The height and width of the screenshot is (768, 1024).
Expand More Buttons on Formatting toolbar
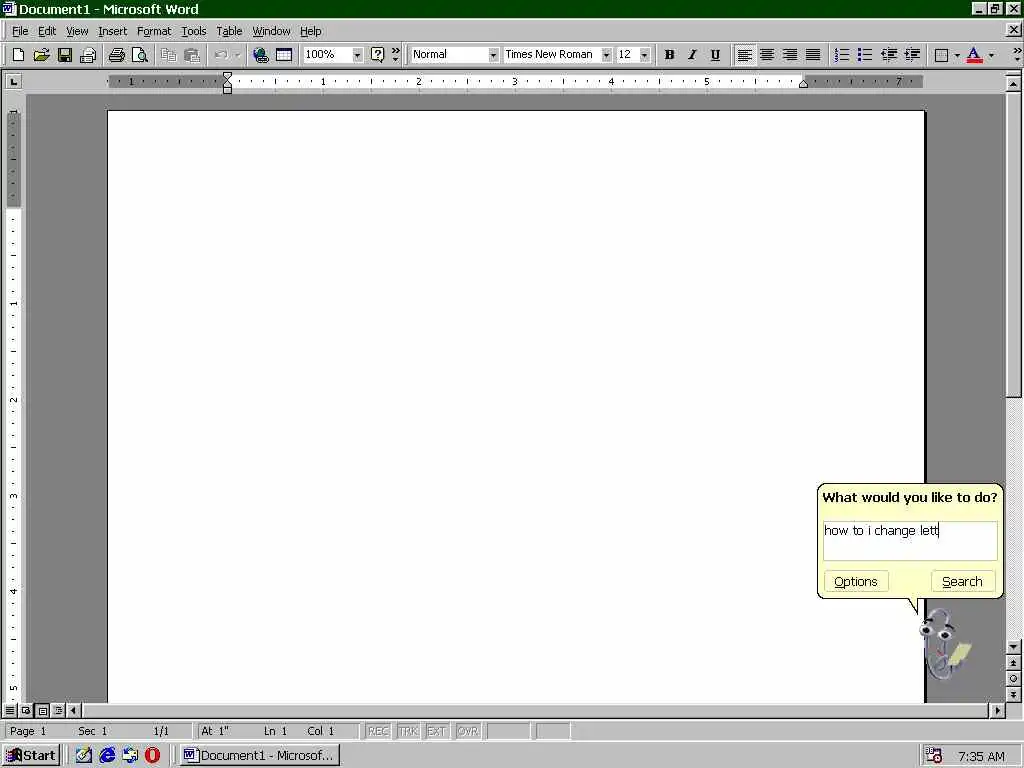1017,55
